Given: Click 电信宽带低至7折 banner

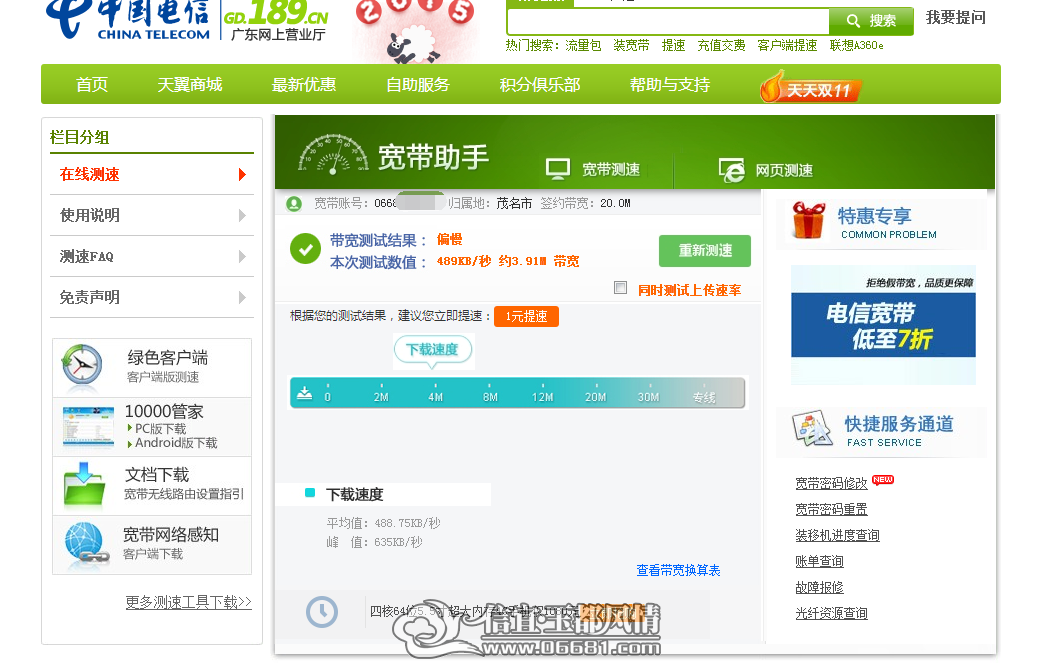Looking at the screenshot, I should click(x=883, y=325).
